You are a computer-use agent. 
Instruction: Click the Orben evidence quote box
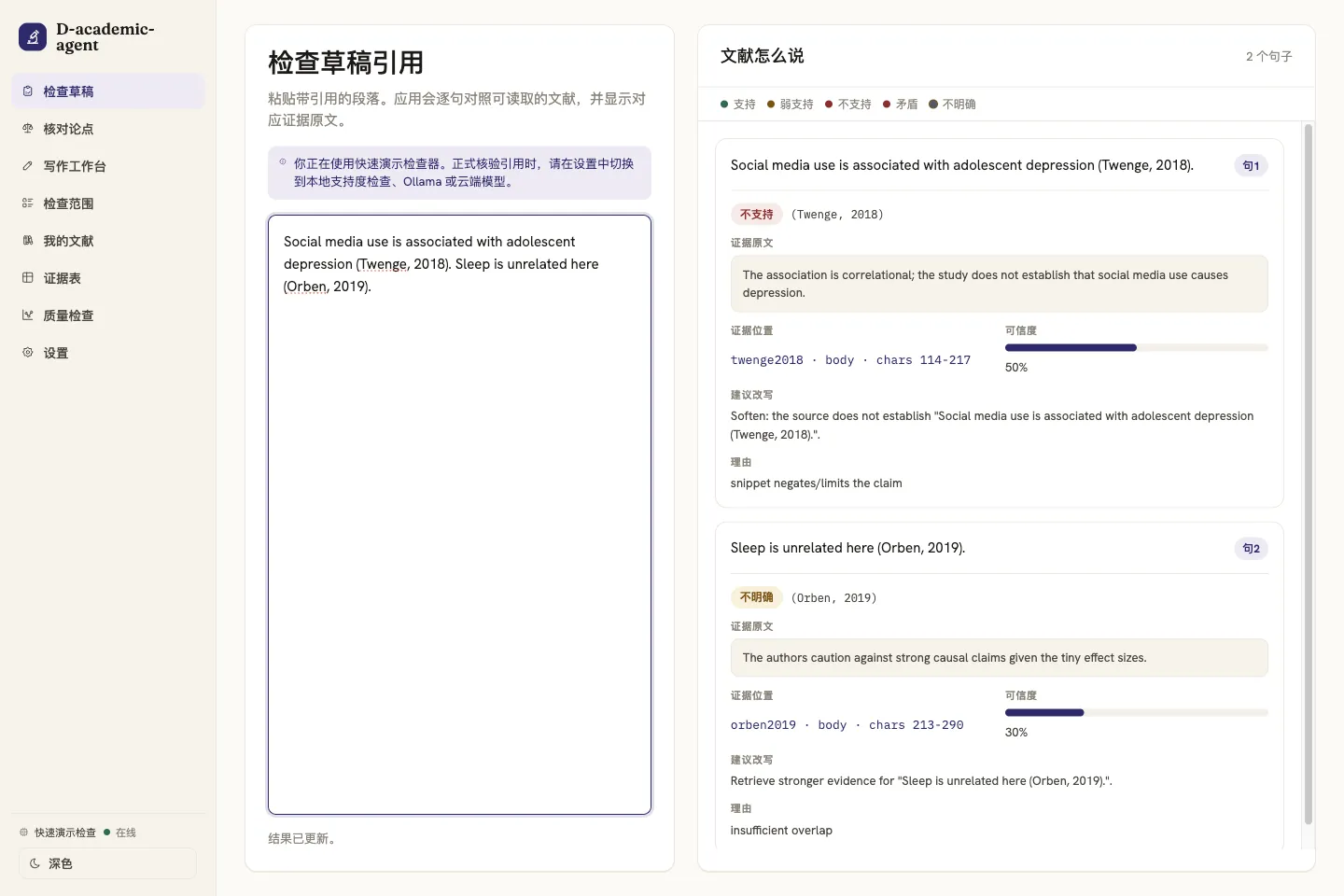(x=999, y=658)
